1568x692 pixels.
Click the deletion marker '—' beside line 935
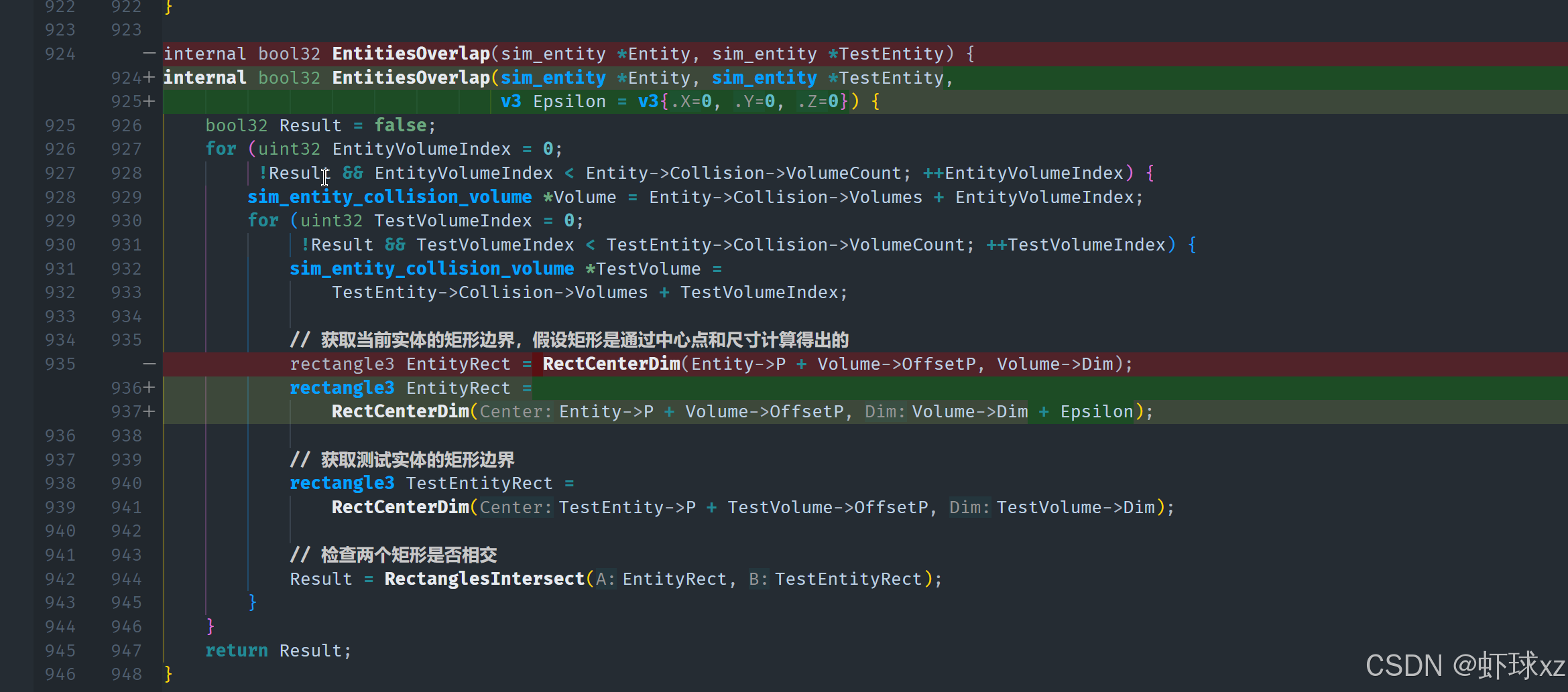point(149,364)
